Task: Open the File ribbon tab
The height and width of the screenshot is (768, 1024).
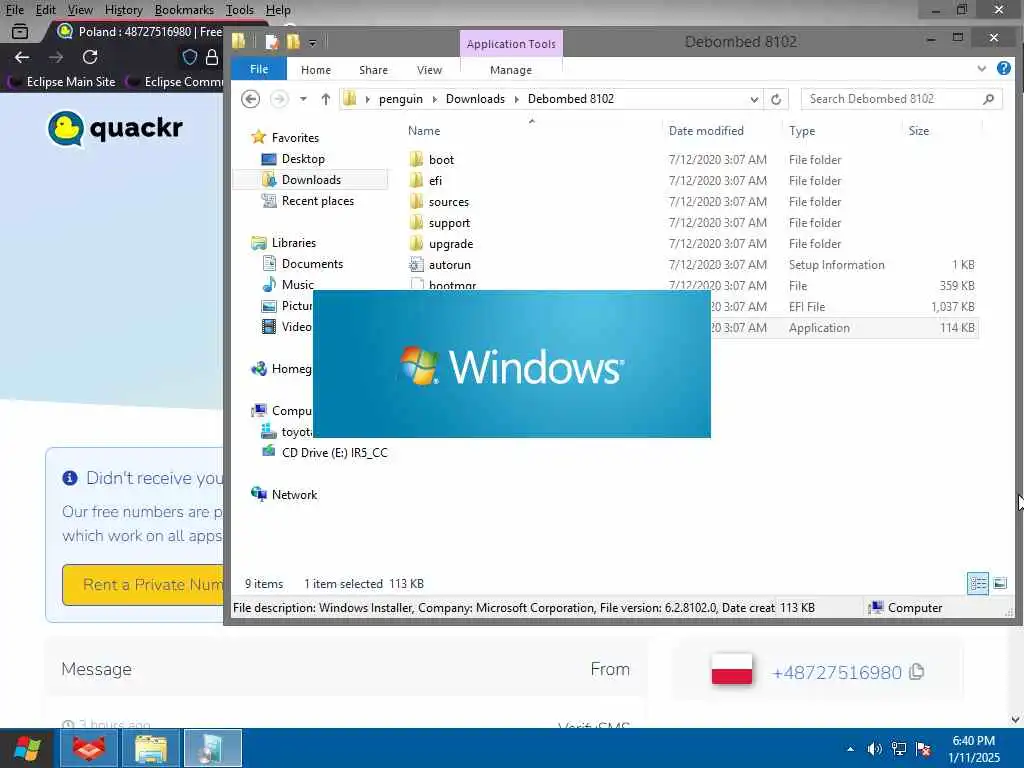Action: (x=259, y=69)
